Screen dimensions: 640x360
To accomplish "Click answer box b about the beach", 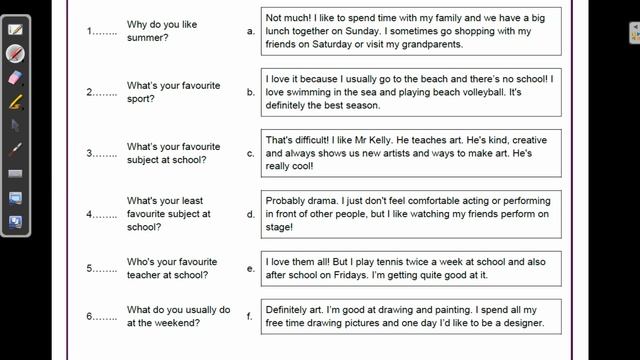I will [411, 92].
